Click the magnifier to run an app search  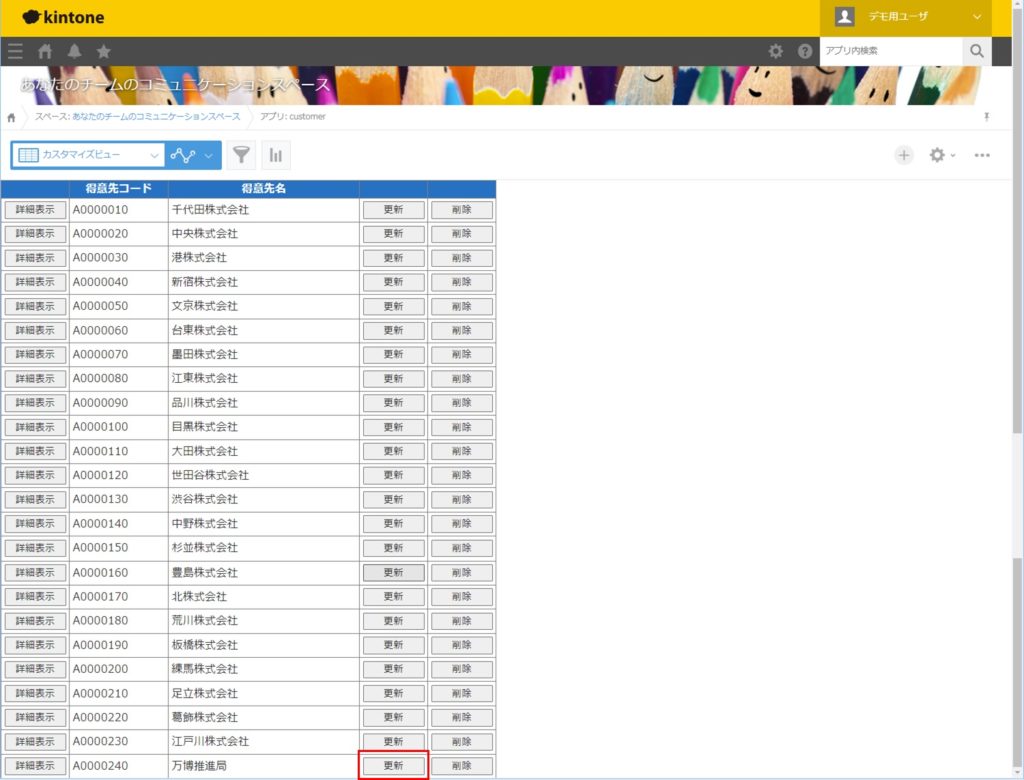(977, 51)
